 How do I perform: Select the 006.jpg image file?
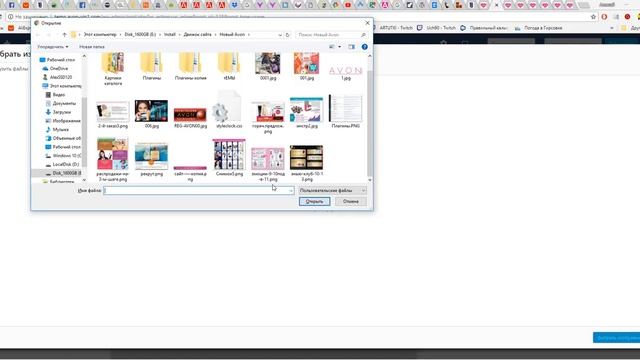tap(151, 114)
